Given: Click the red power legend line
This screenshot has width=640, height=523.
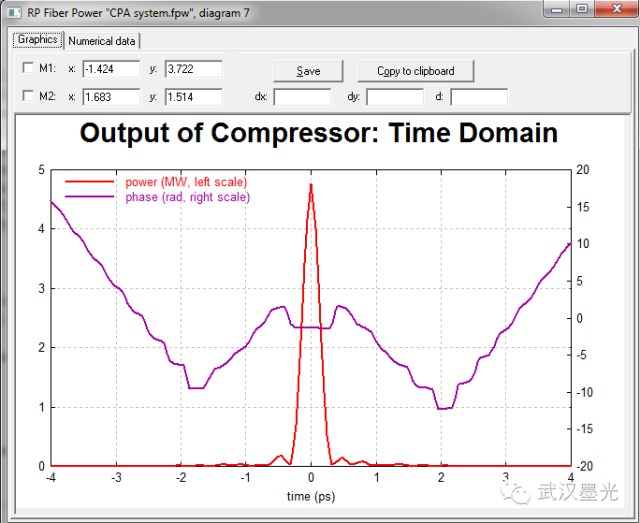Looking at the screenshot, I should pyautogui.click(x=92, y=183).
